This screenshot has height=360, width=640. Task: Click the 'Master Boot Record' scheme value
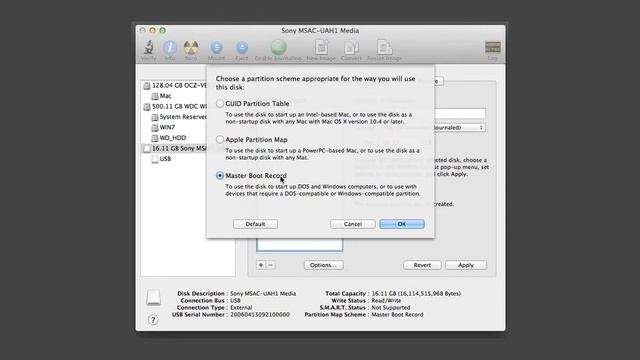[x=397, y=315]
